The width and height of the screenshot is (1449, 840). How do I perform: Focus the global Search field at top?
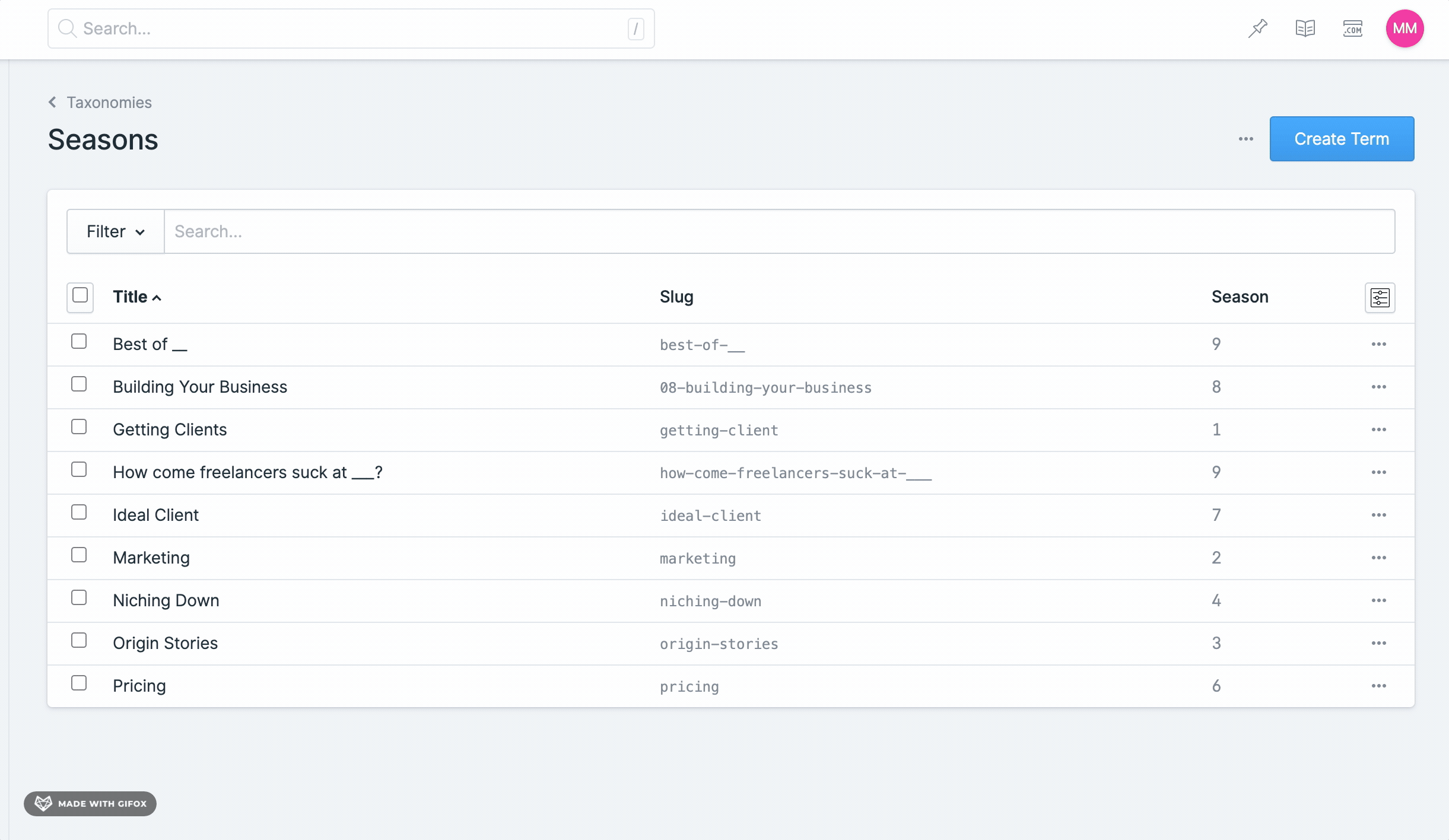click(351, 28)
